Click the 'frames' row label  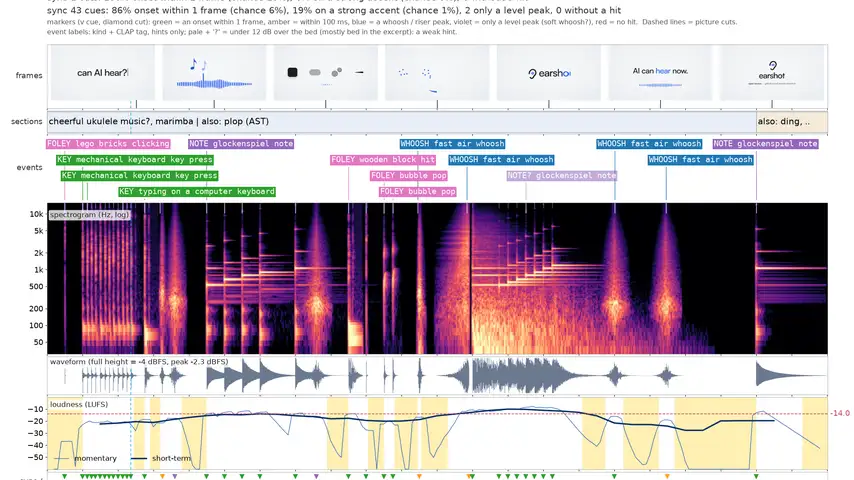29,75
